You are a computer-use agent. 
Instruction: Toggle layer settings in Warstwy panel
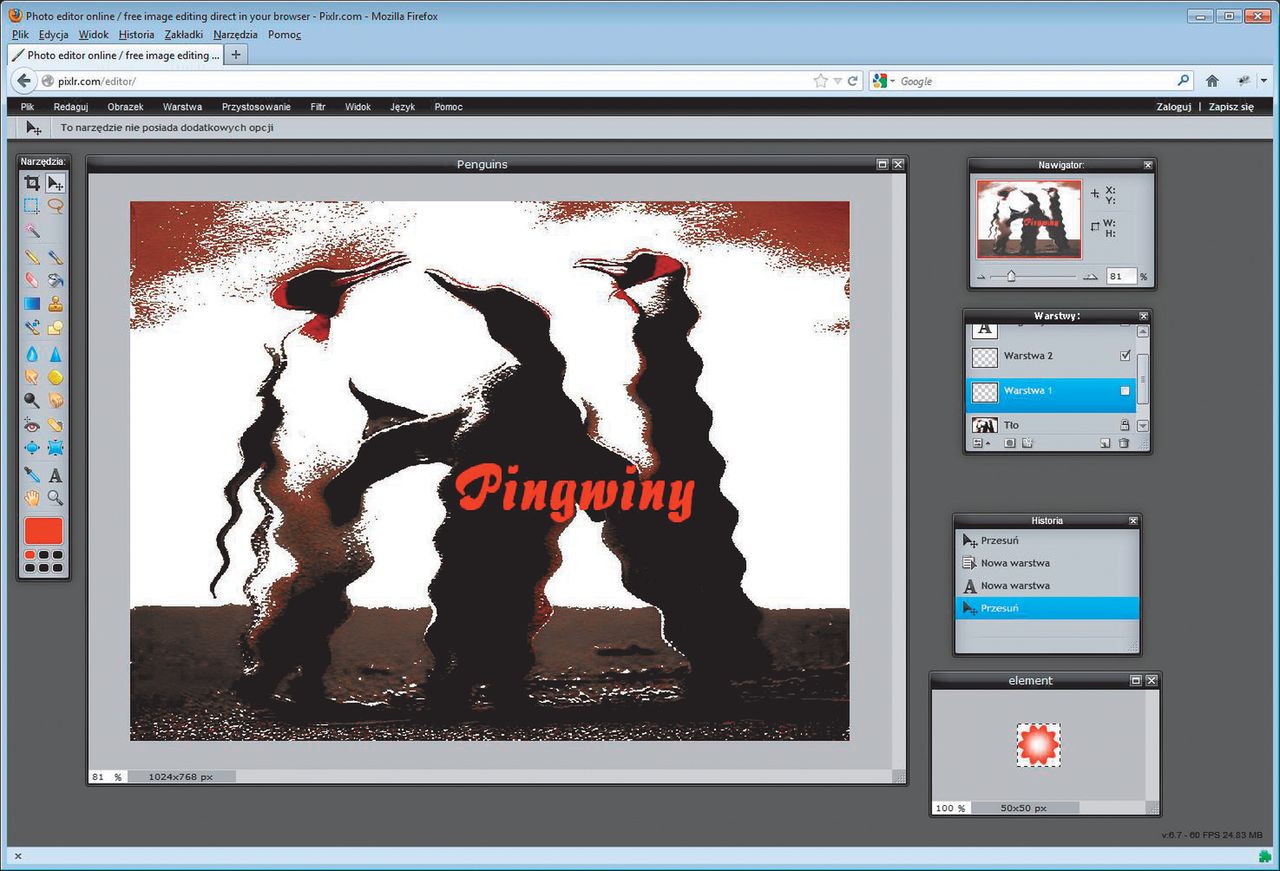[983, 443]
